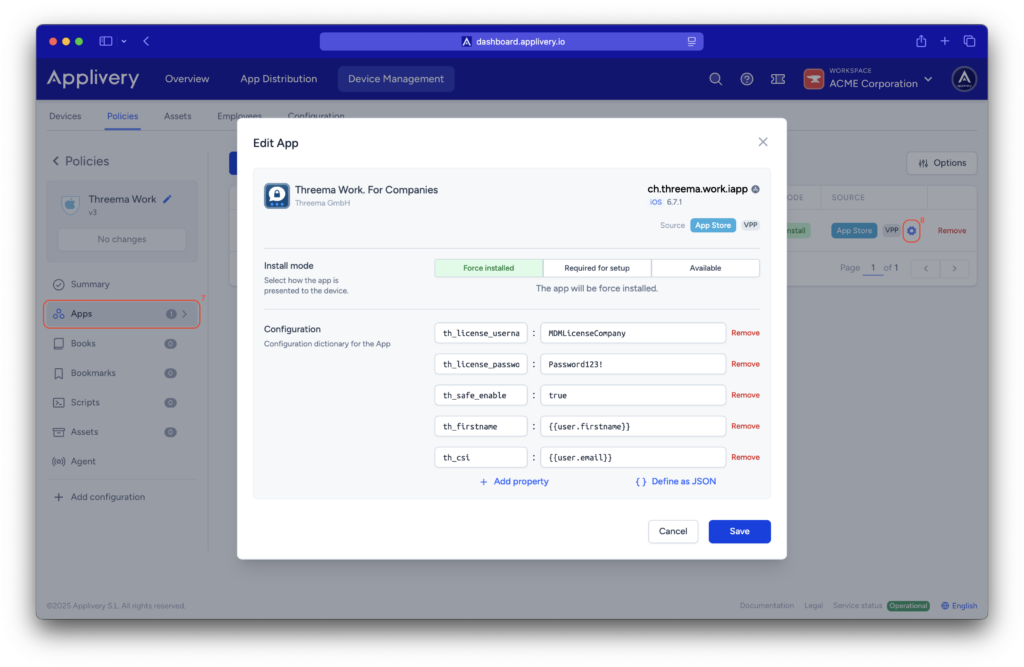1024x667 pixels.
Task: Remove the th_csi property
Action: coord(745,457)
